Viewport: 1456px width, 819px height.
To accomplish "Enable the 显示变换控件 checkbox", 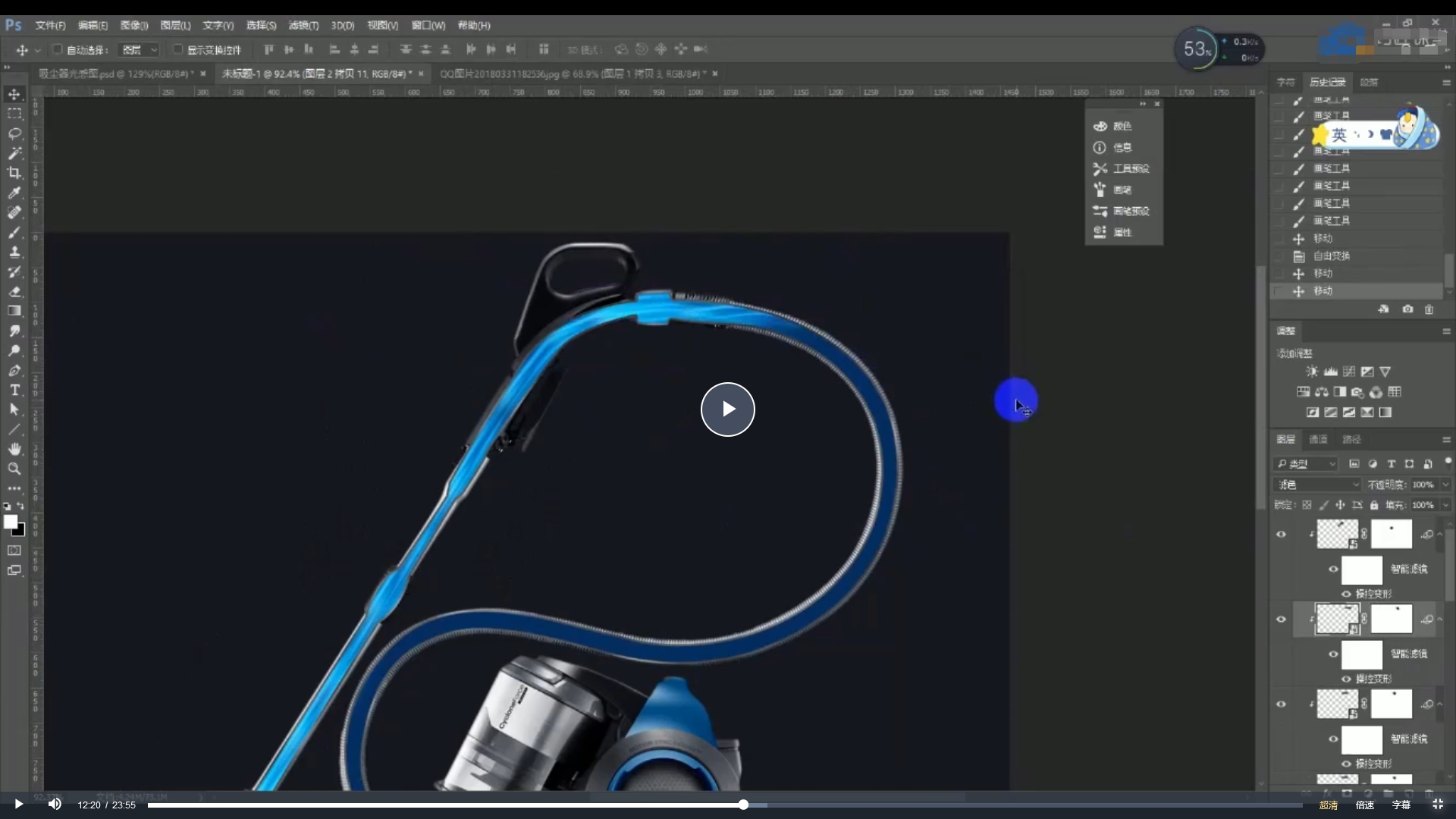I will [177, 49].
